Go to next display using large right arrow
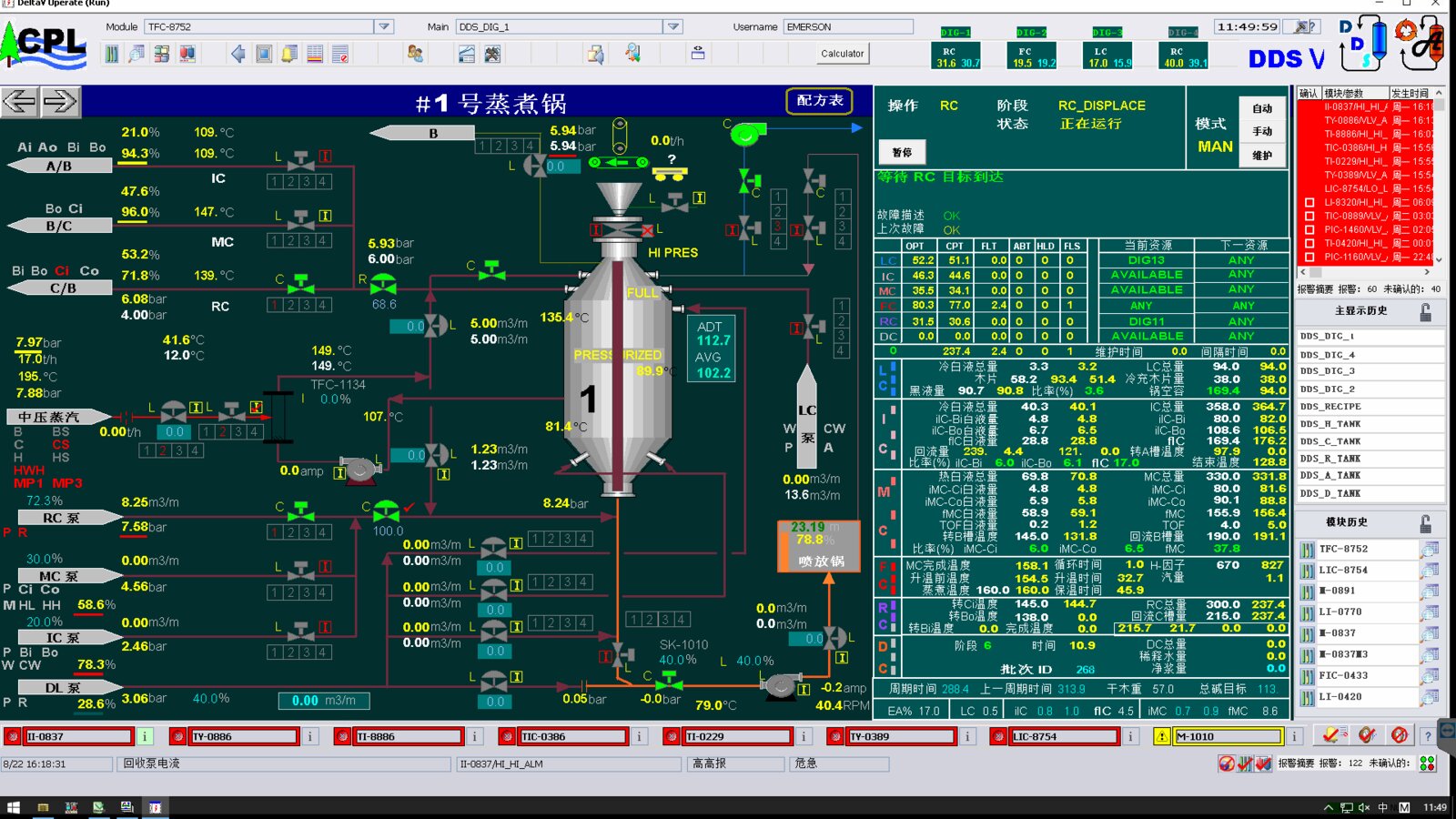Image resolution: width=1456 pixels, height=819 pixels. click(x=60, y=101)
